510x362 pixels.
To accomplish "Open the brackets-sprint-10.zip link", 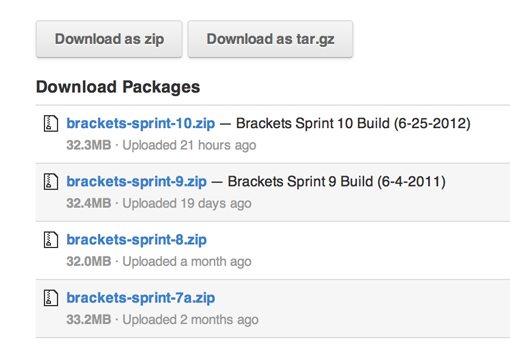I will click(141, 124).
